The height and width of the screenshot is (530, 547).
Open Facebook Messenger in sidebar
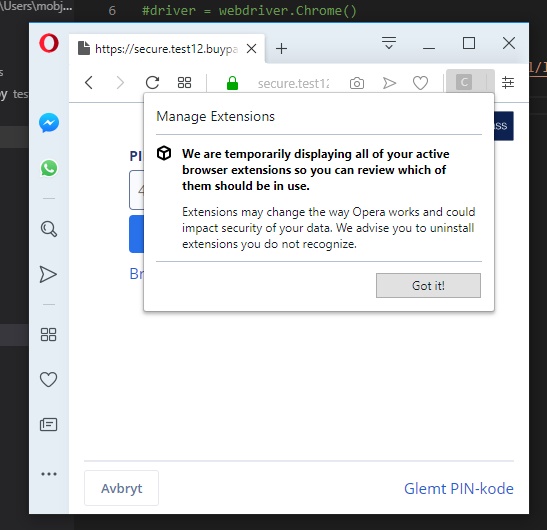(49, 123)
